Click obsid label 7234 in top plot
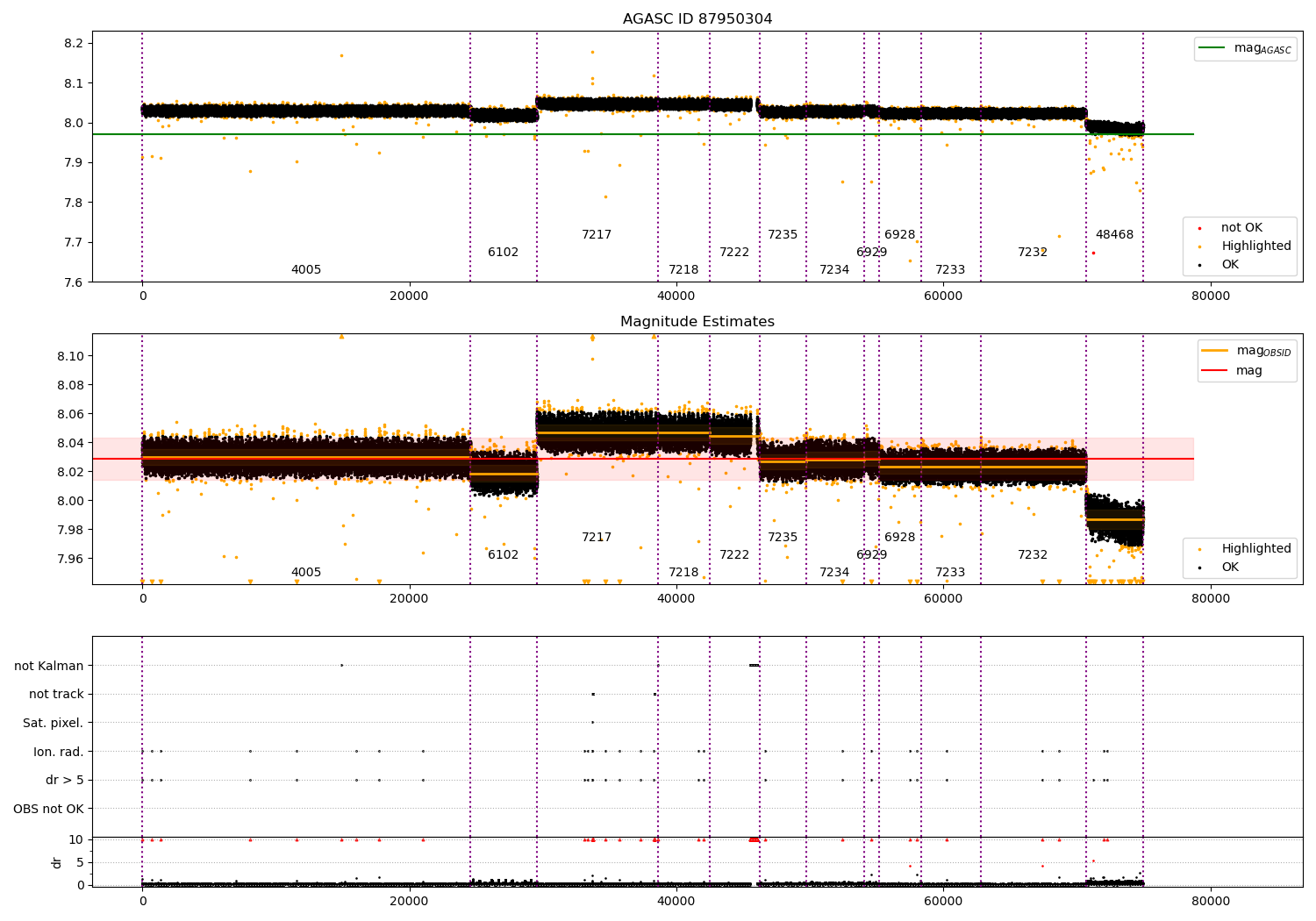Screen dimensions: 1316x921 [x=834, y=270]
